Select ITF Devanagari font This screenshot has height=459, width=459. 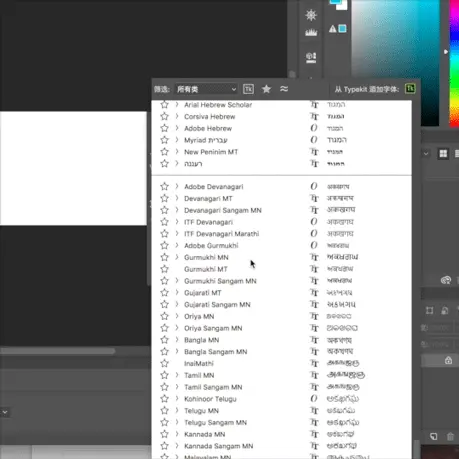[209, 222]
